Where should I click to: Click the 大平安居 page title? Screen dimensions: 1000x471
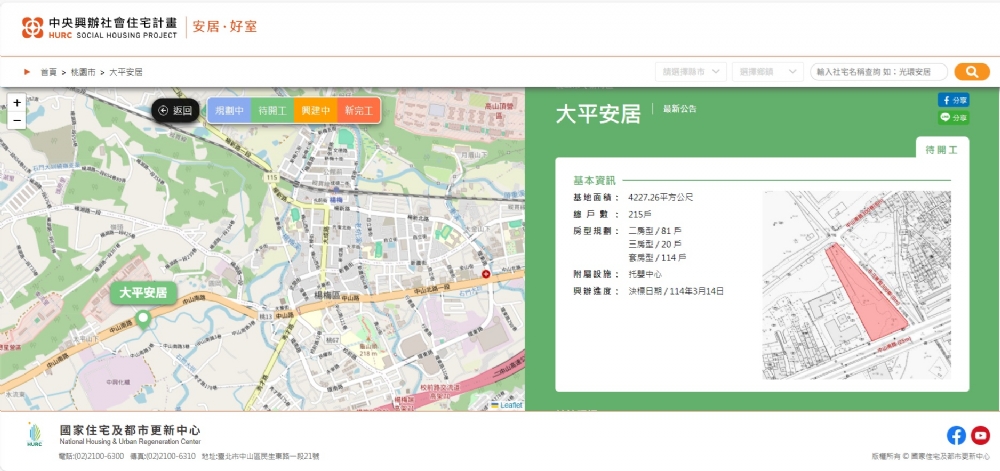pos(598,114)
